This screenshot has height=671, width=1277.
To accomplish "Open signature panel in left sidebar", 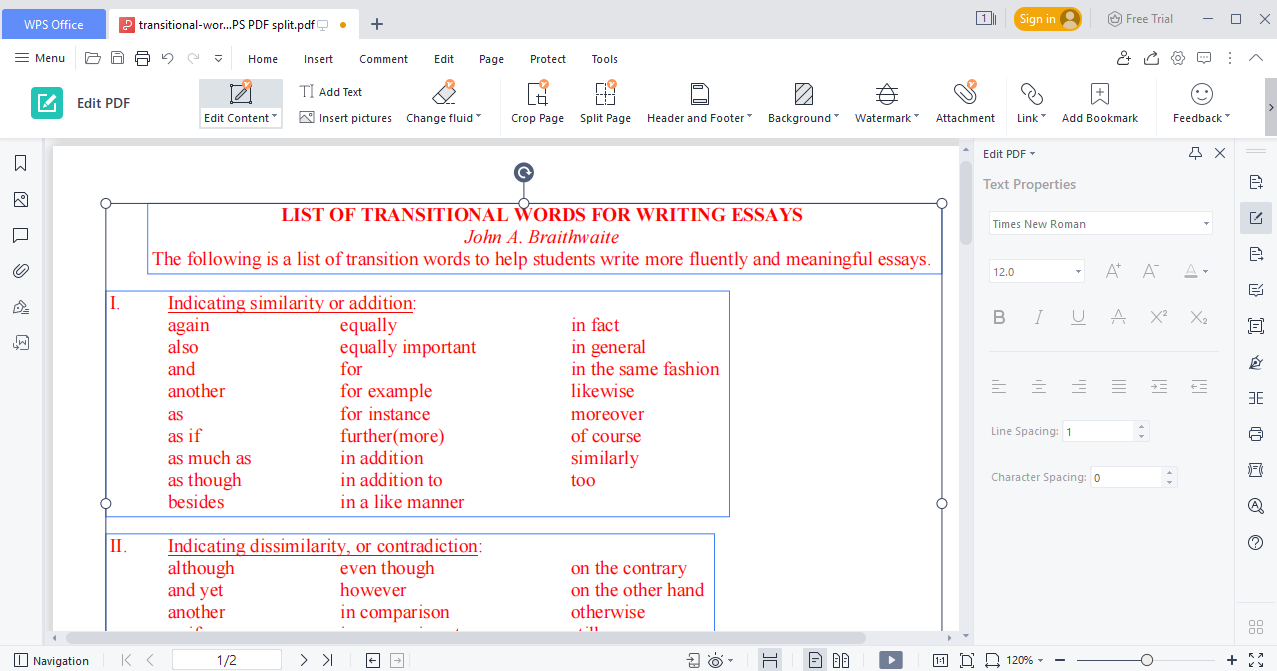I will pyautogui.click(x=20, y=307).
